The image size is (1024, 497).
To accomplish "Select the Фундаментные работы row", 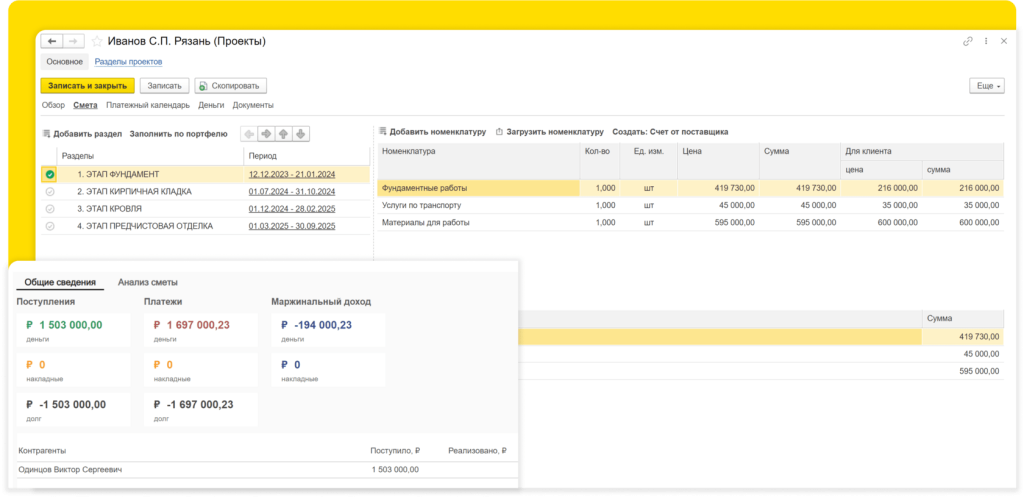I will click(690, 188).
